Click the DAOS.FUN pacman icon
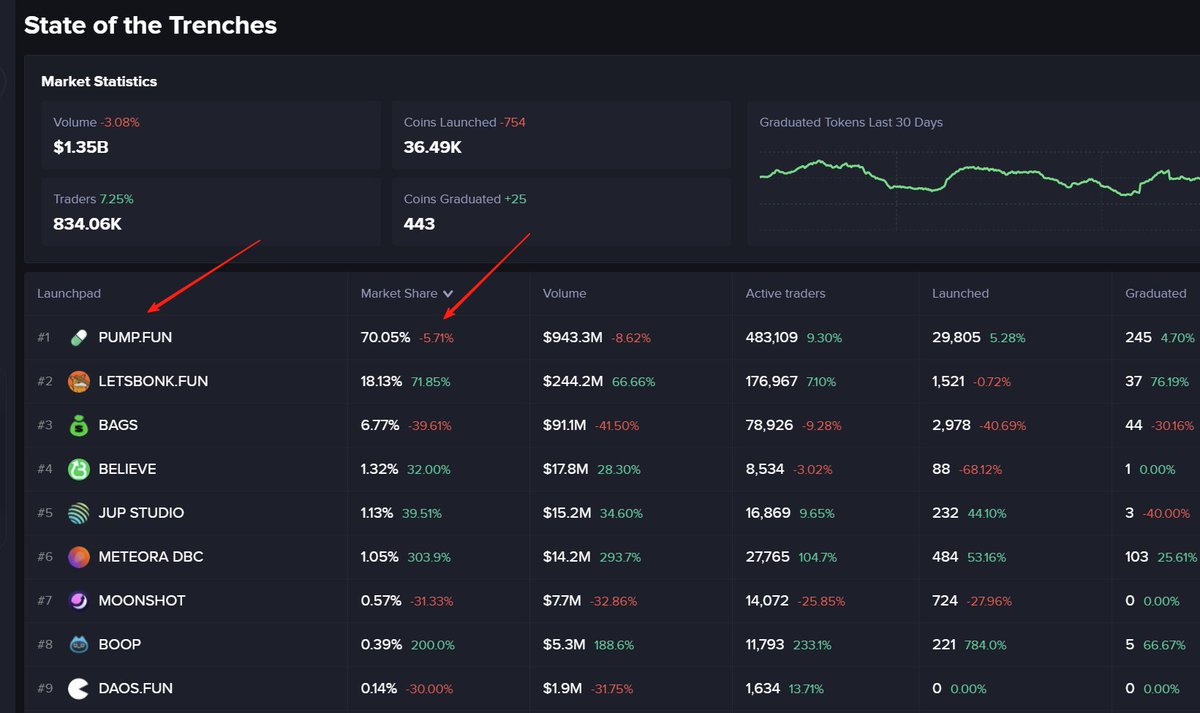The height and width of the screenshot is (713, 1200). click(79, 689)
